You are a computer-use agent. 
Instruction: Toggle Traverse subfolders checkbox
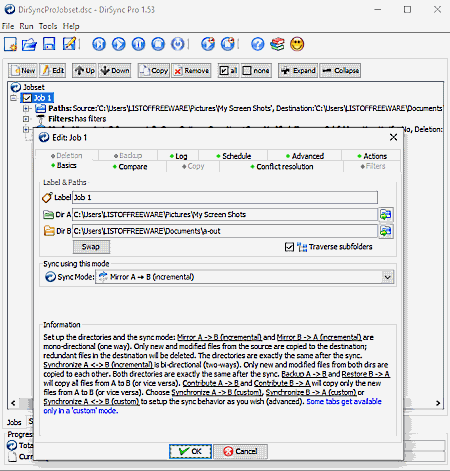click(289, 247)
